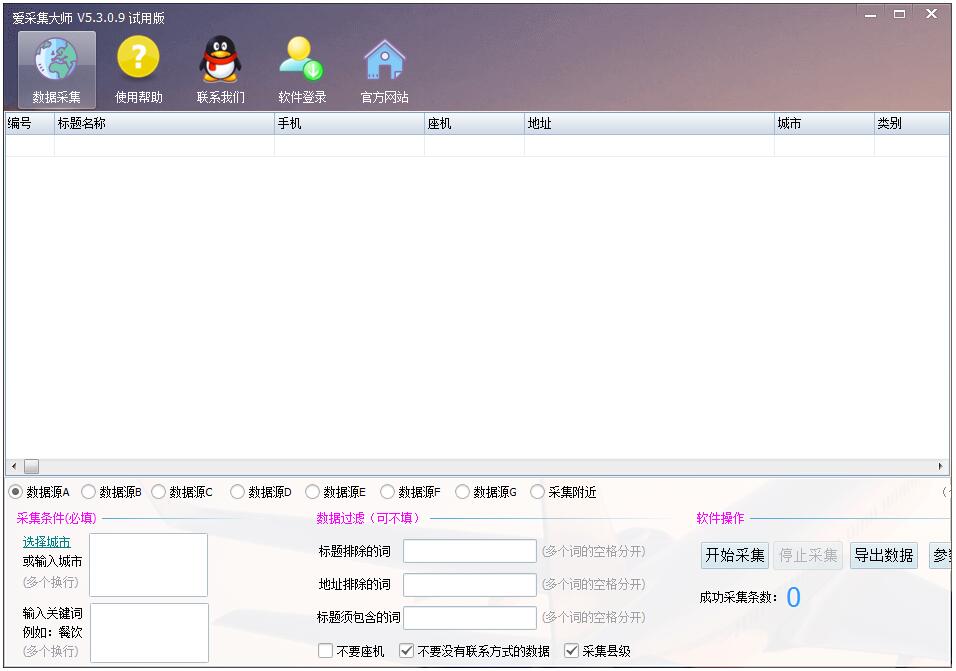Enable the 不要座机 checkbox
This screenshot has width=956, height=671.
324,650
